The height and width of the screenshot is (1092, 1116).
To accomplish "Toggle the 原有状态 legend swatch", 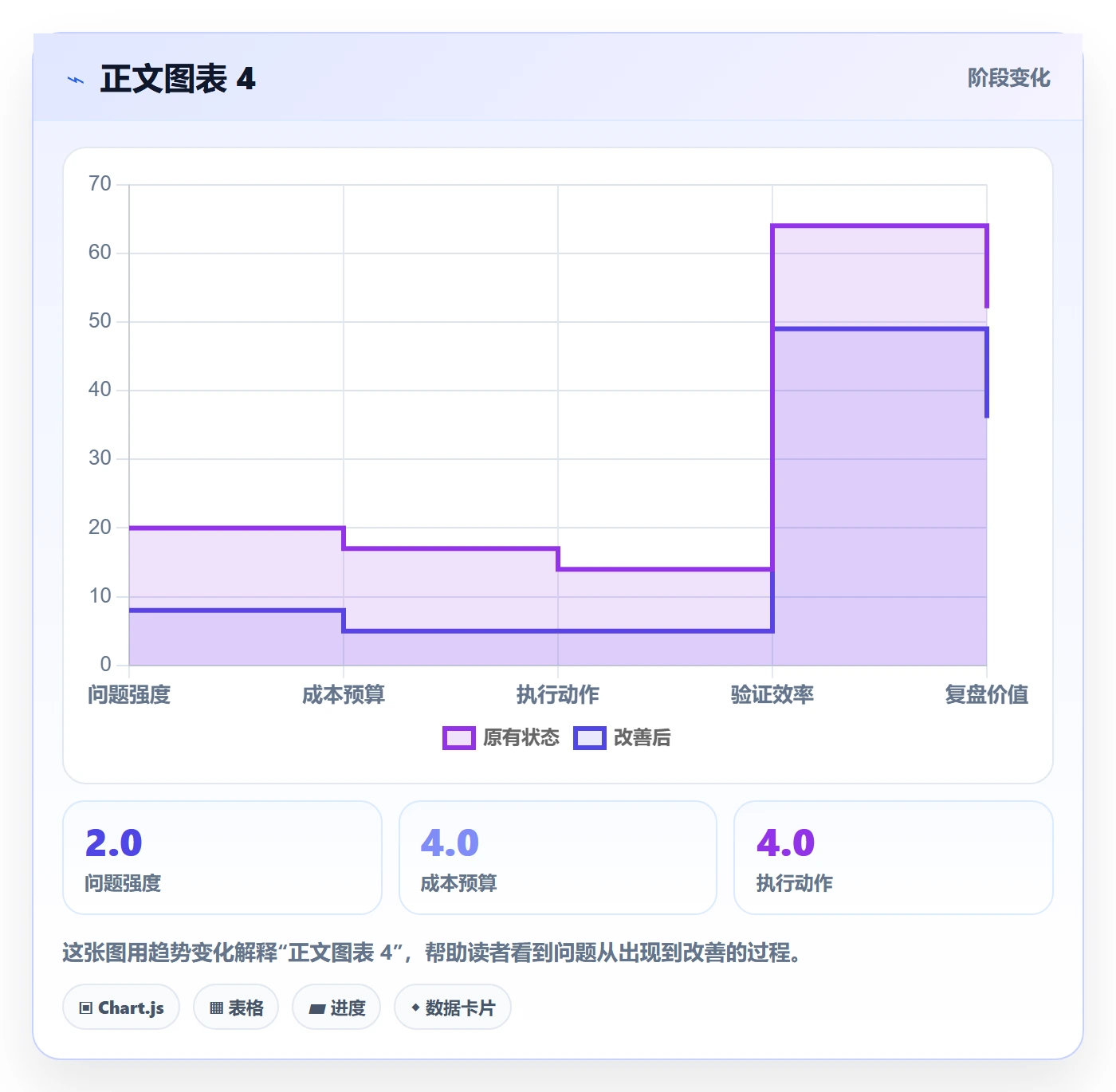I will pyautogui.click(x=458, y=738).
